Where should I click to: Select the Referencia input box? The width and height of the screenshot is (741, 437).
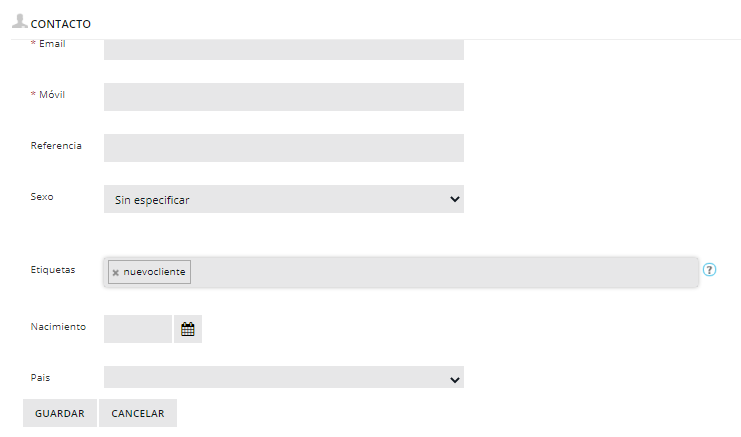pos(283,148)
